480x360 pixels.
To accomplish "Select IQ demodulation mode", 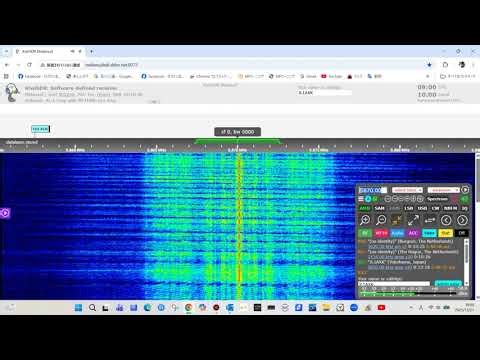I will (465, 208).
